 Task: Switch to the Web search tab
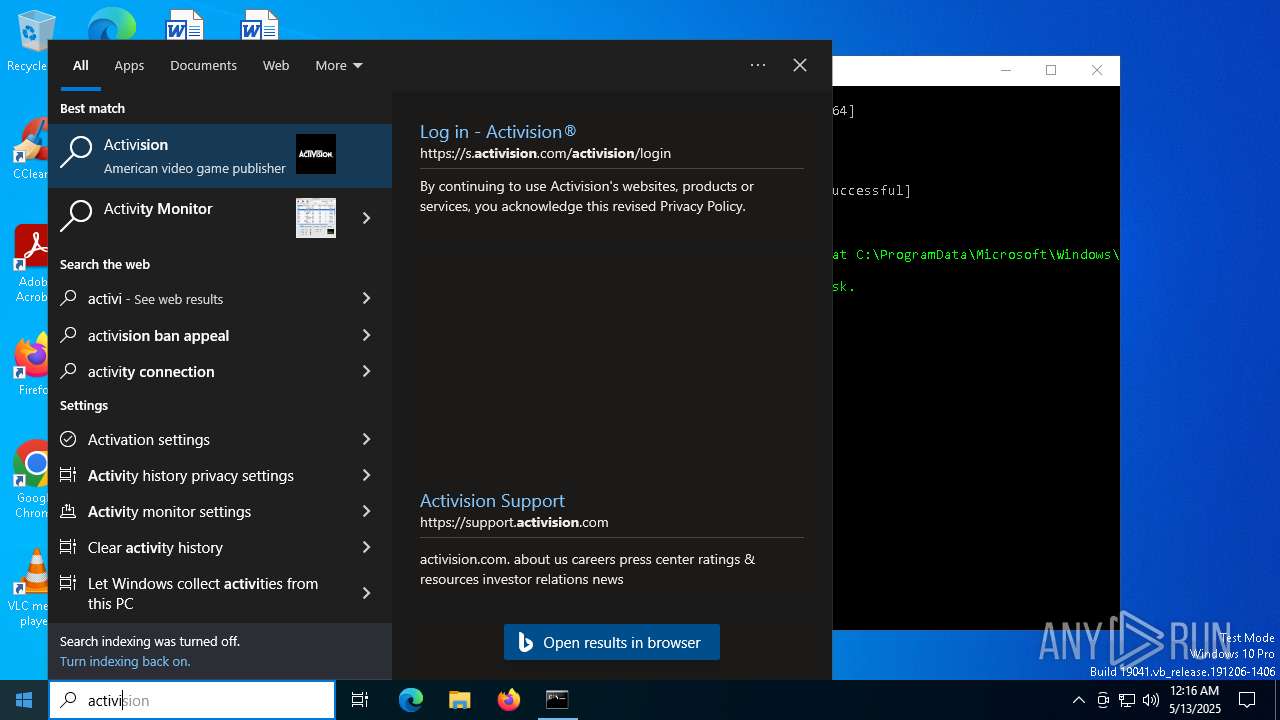point(276,65)
